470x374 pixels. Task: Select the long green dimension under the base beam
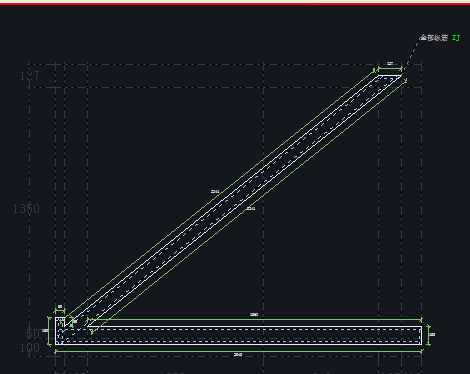tap(238, 351)
